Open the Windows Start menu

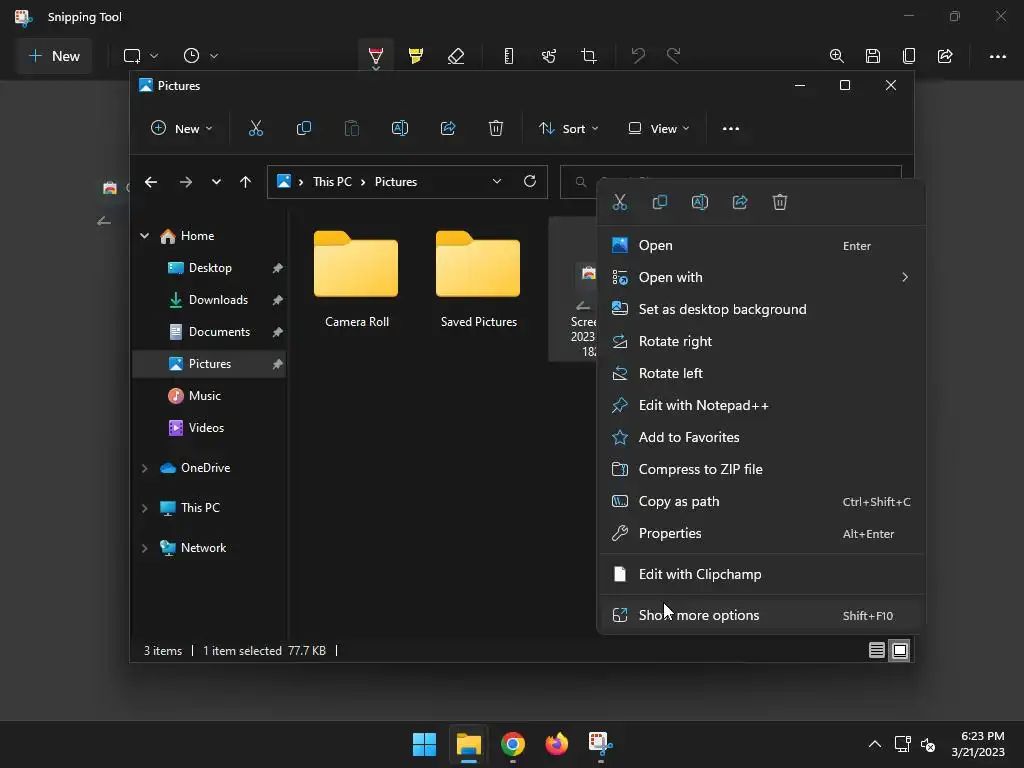424,744
